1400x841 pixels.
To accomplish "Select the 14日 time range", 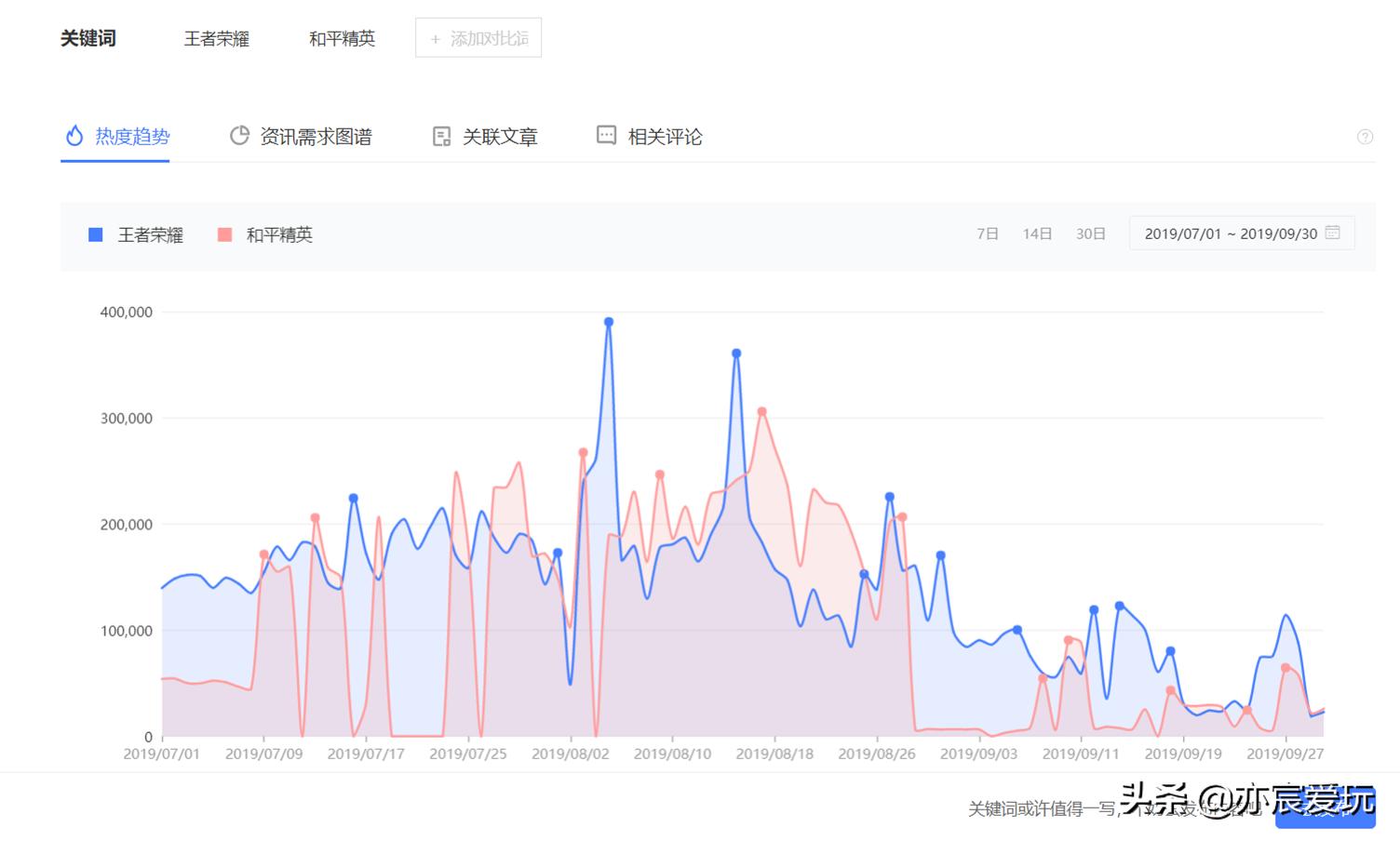I will tap(1037, 234).
